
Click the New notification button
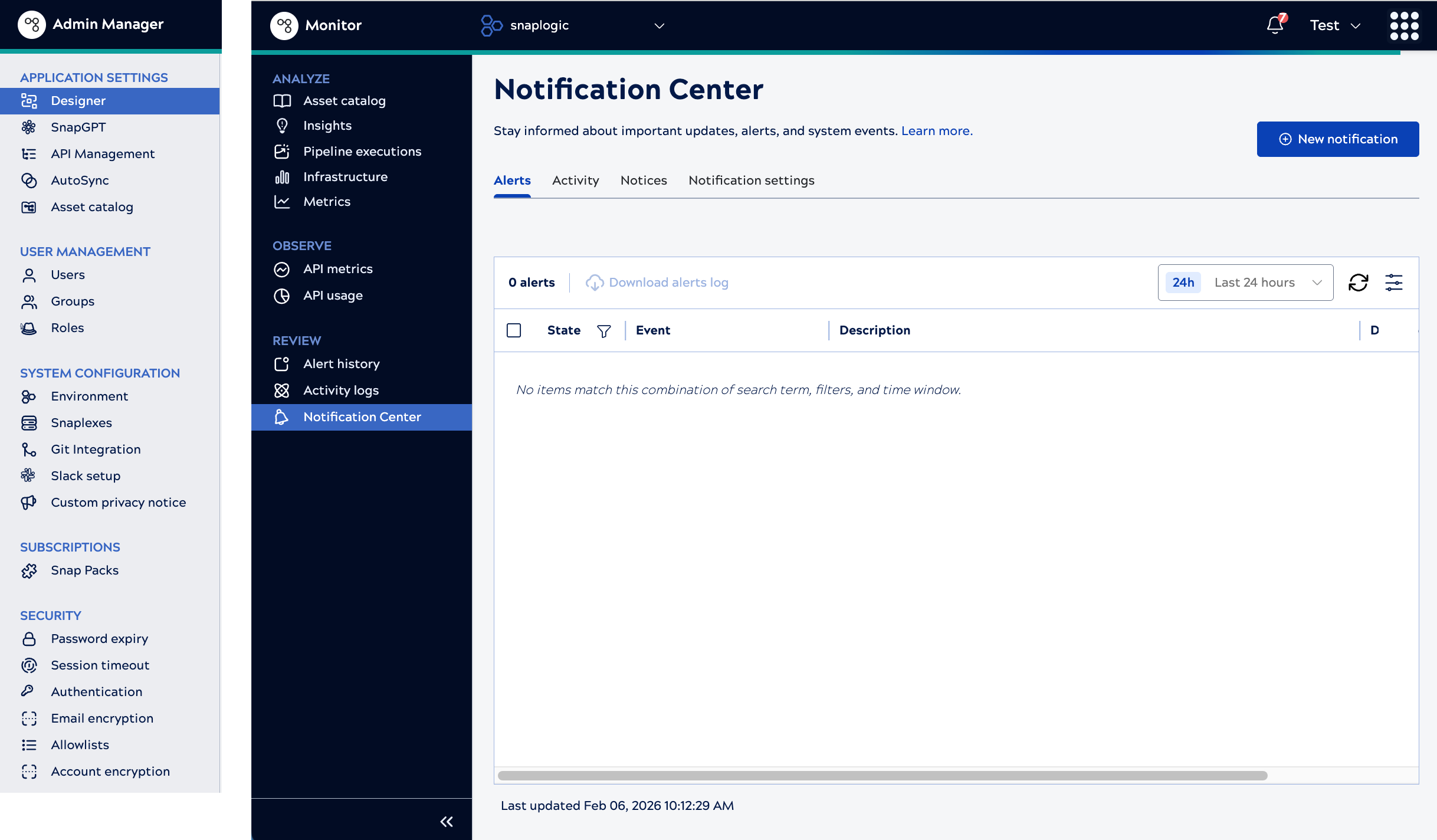(1338, 139)
